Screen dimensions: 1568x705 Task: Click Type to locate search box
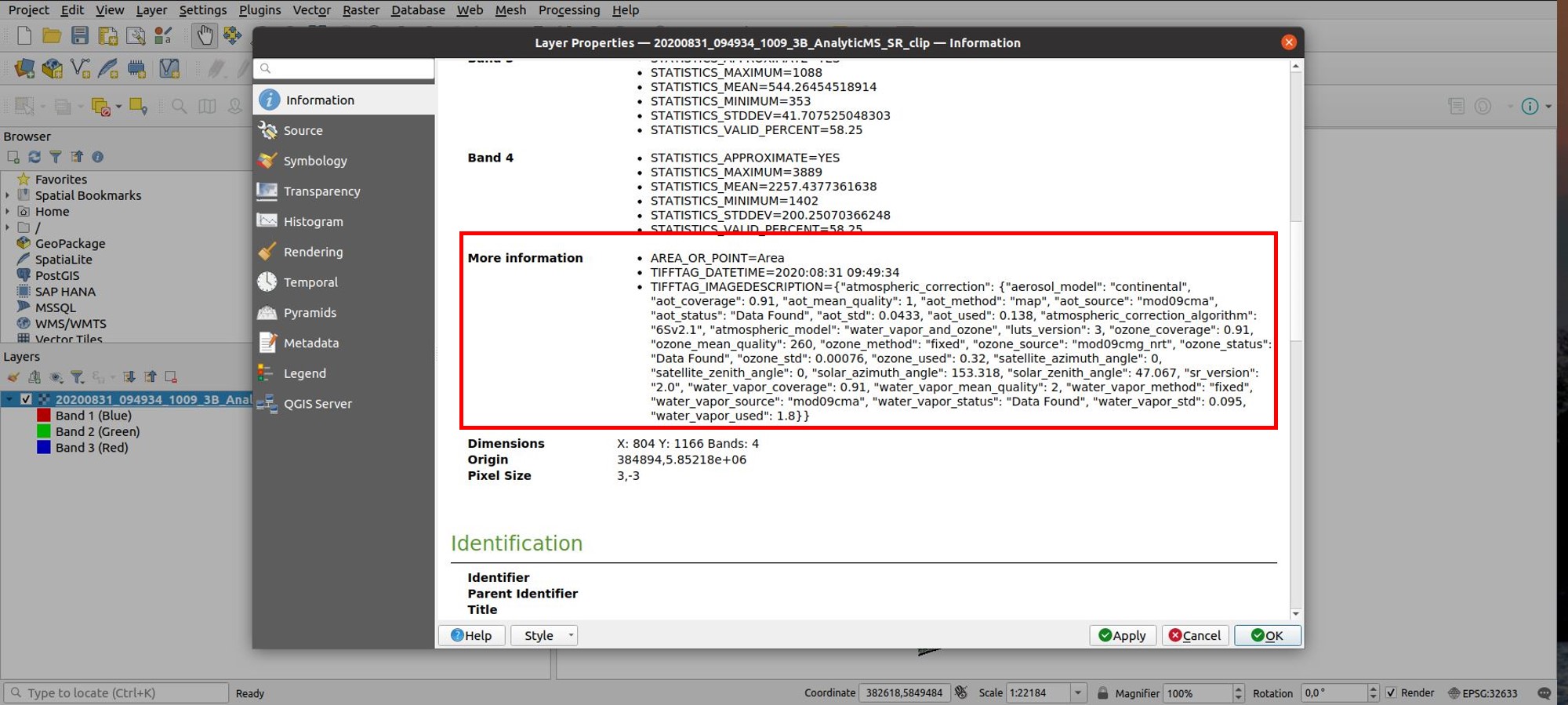[117, 692]
